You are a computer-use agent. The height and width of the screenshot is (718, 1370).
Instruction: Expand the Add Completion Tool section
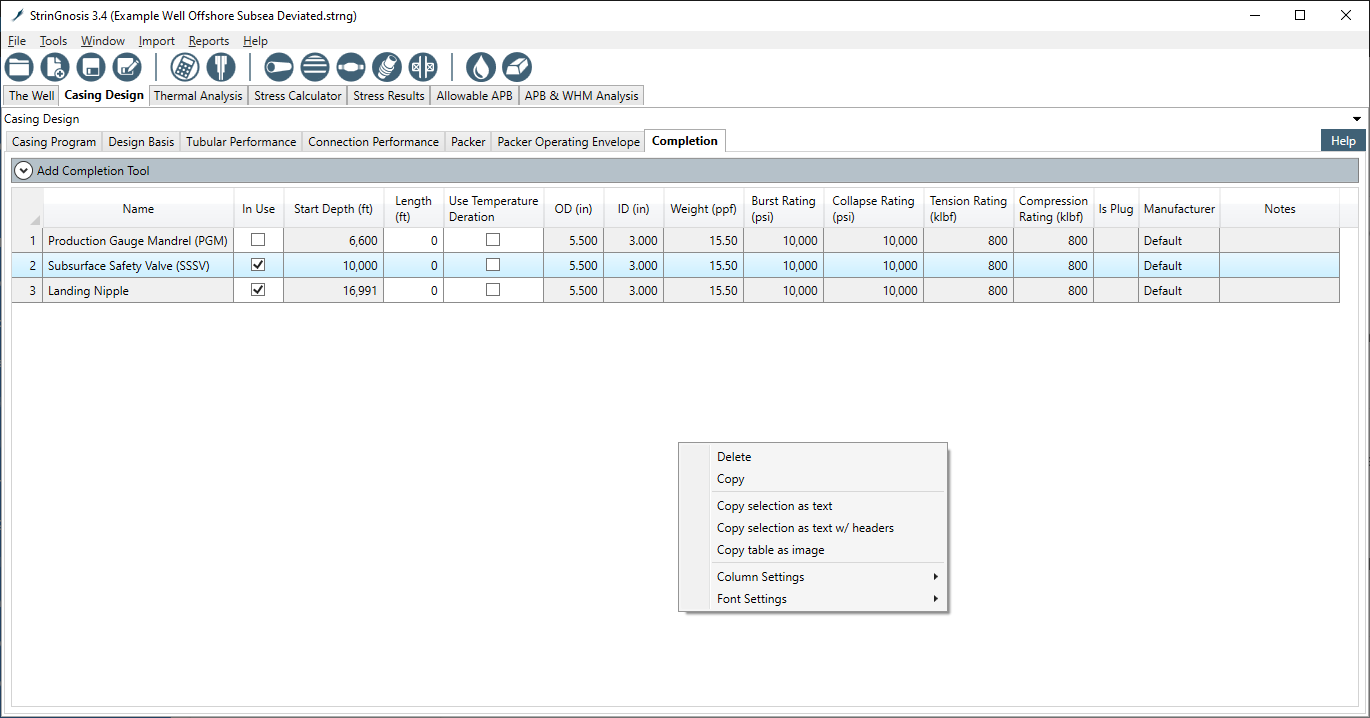(x=24, y=171)
